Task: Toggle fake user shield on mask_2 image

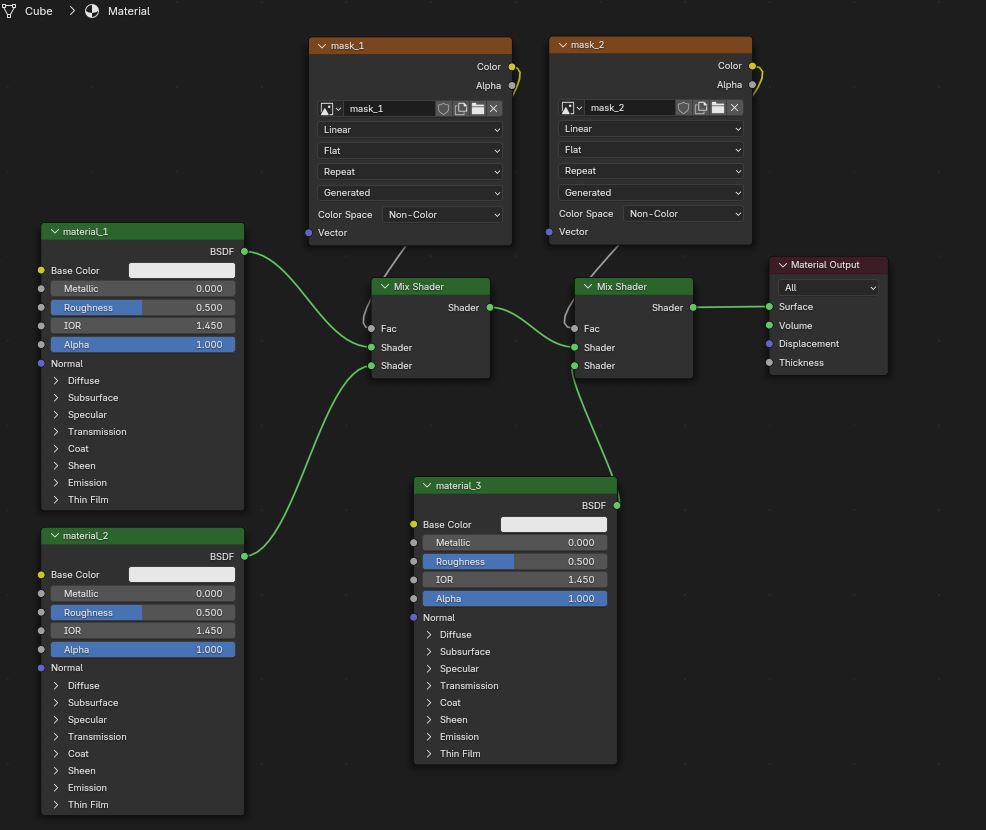Action: (x=684, y=108)
